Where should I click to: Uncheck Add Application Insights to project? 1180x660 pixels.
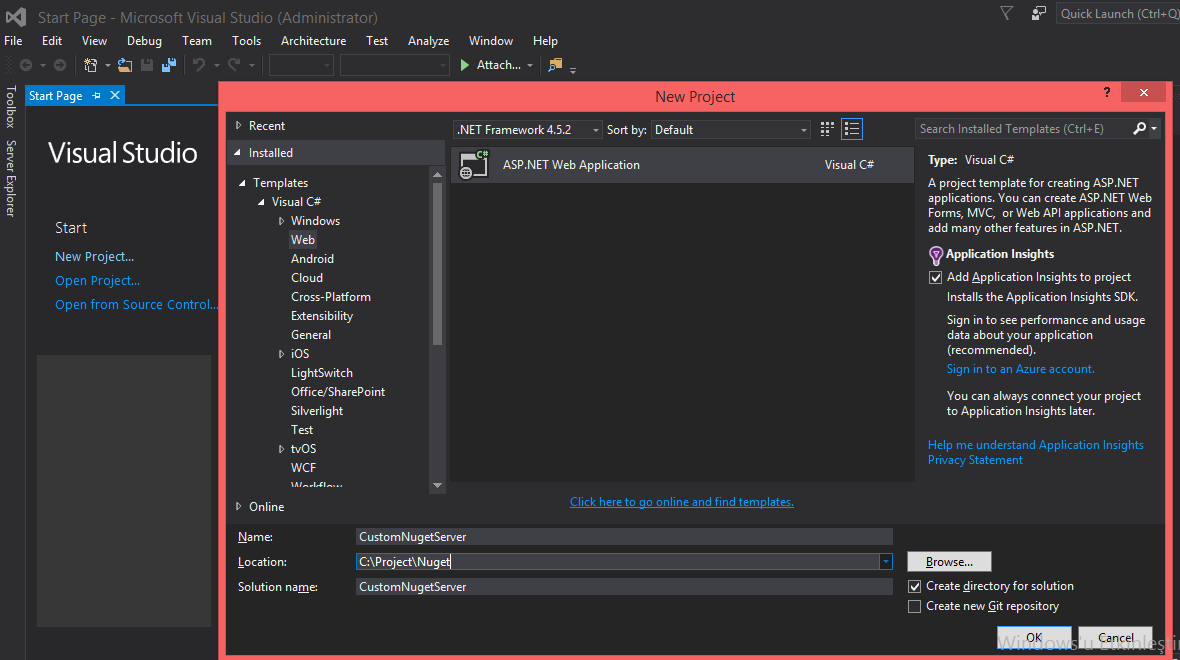(935, 277)
